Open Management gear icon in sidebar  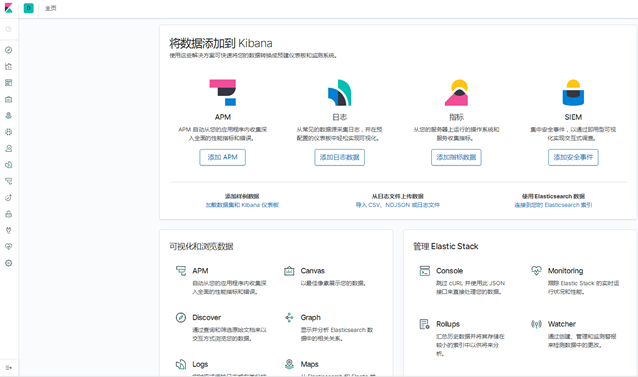pos(9,263)
